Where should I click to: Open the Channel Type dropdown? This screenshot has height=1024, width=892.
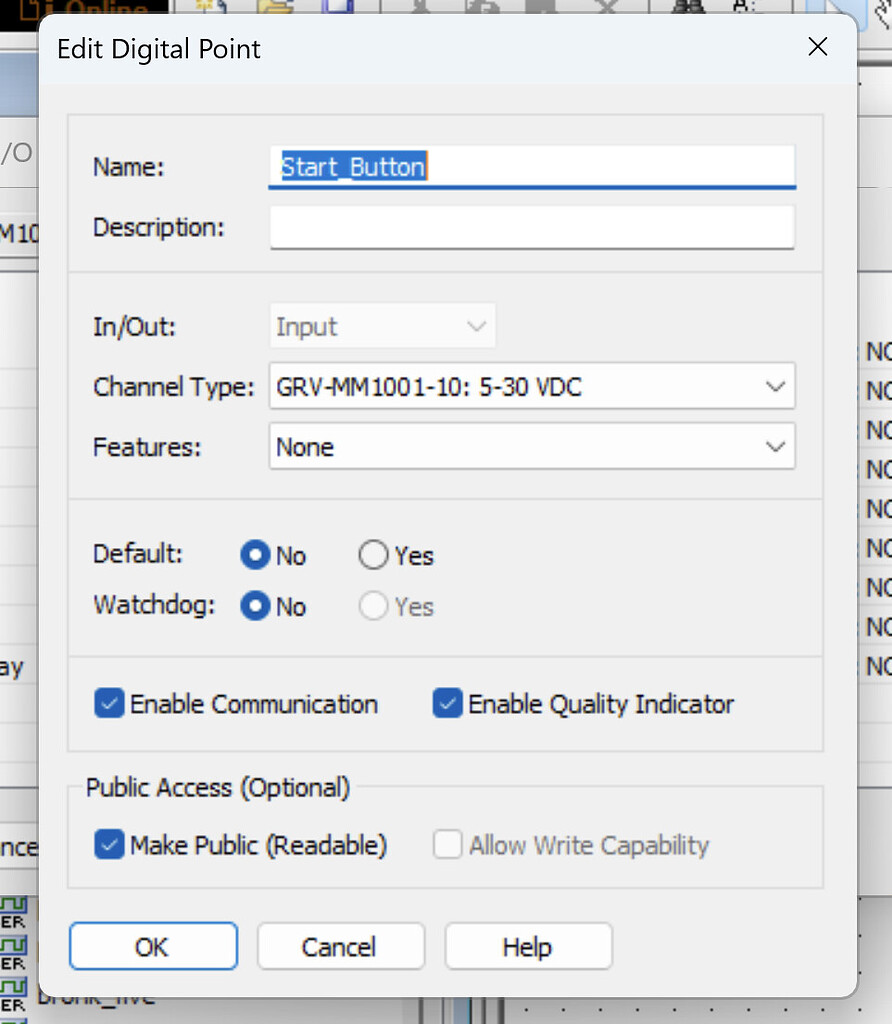[776, 387]
